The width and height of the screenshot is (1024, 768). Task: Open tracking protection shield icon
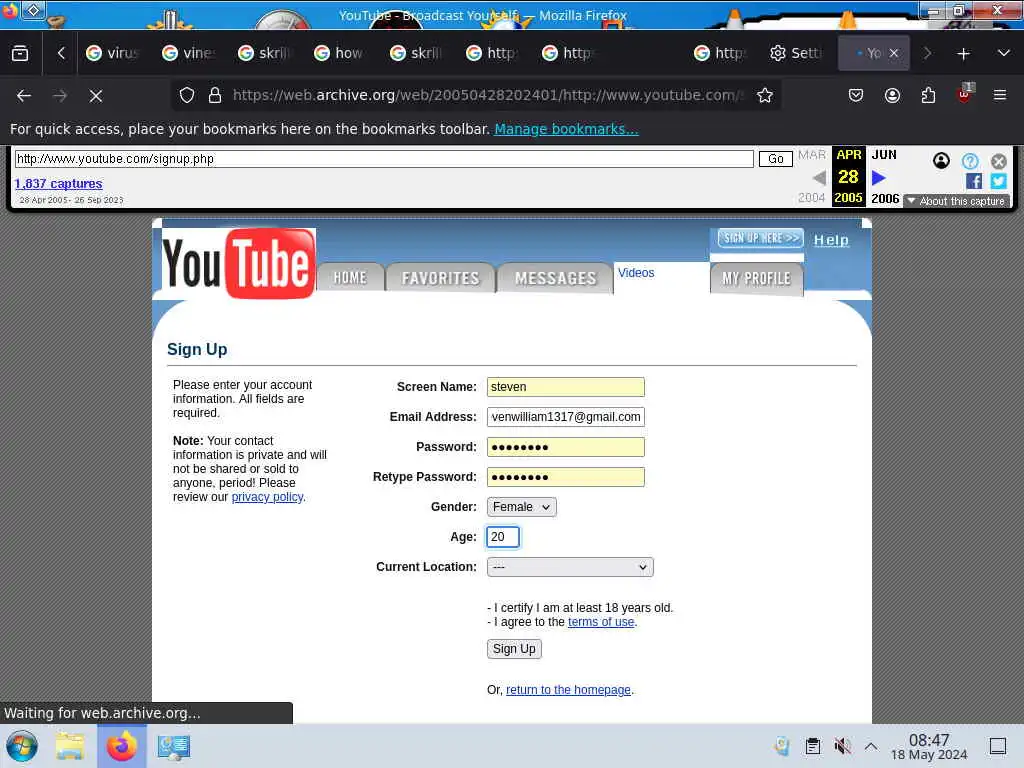click(x=187, y=95)
